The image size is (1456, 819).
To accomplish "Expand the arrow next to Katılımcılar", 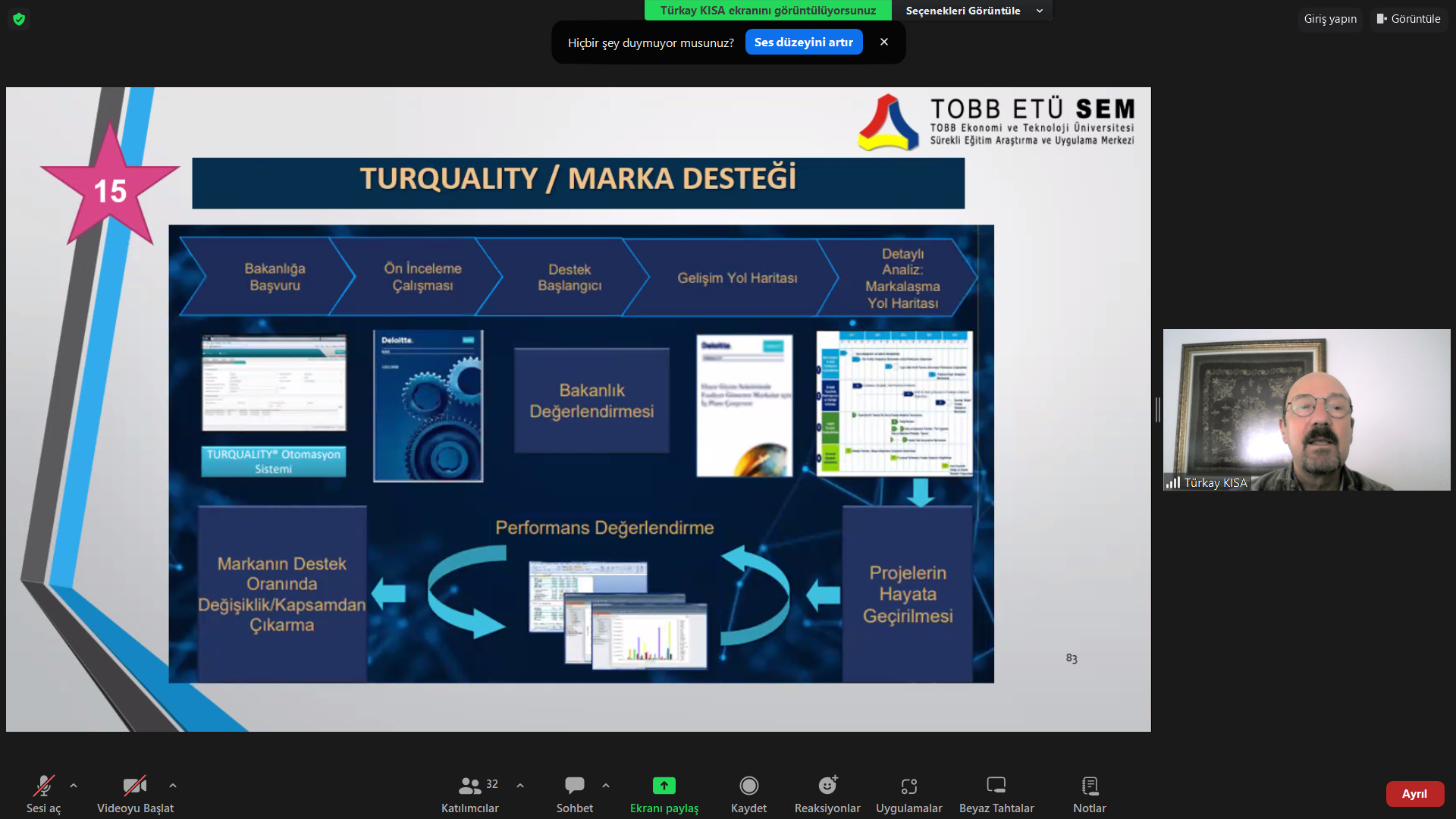I will tap(520, 786).
